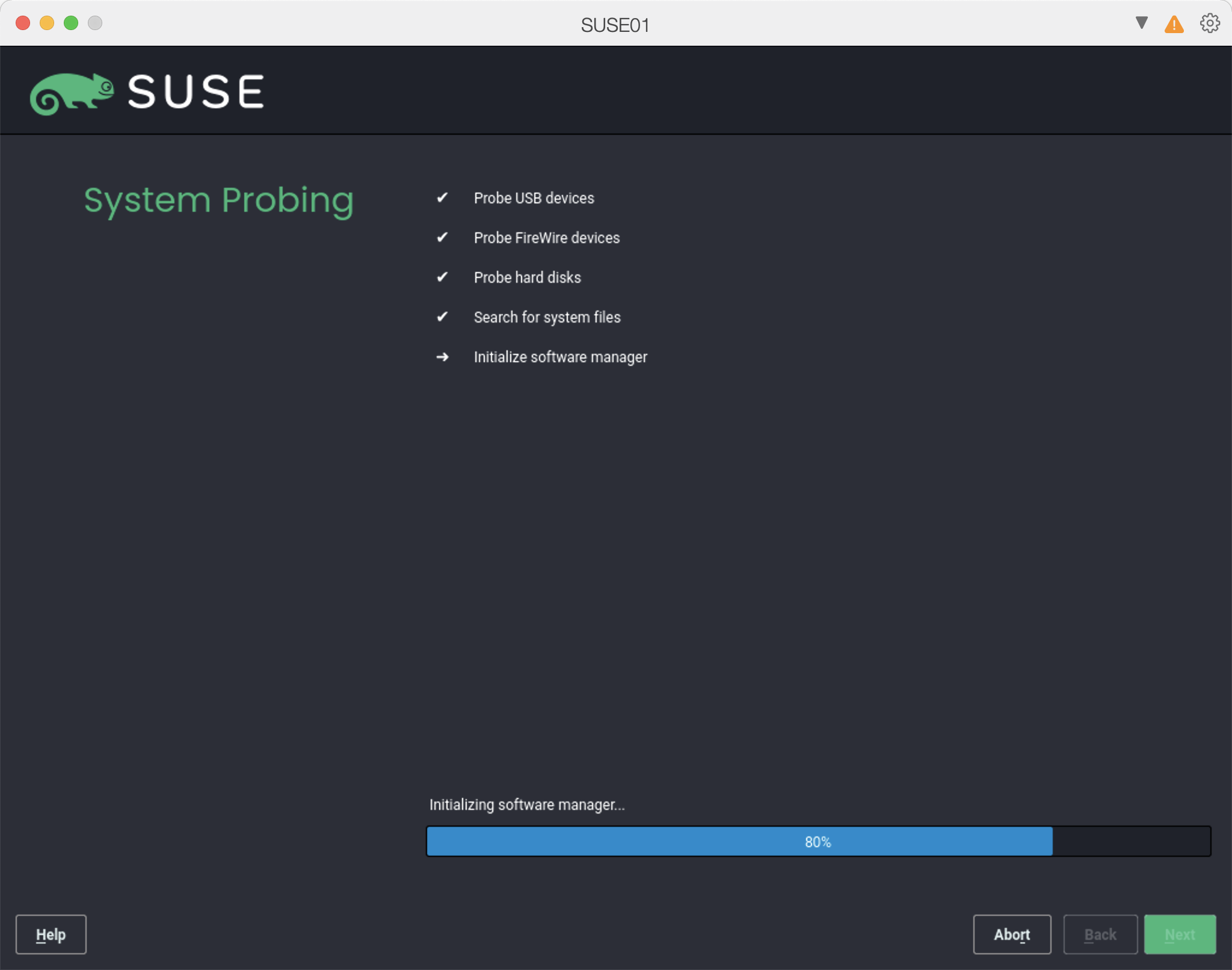1232x970 pixels.
Task: Click the Initializing software manager status label
Action: pos(527,805)
